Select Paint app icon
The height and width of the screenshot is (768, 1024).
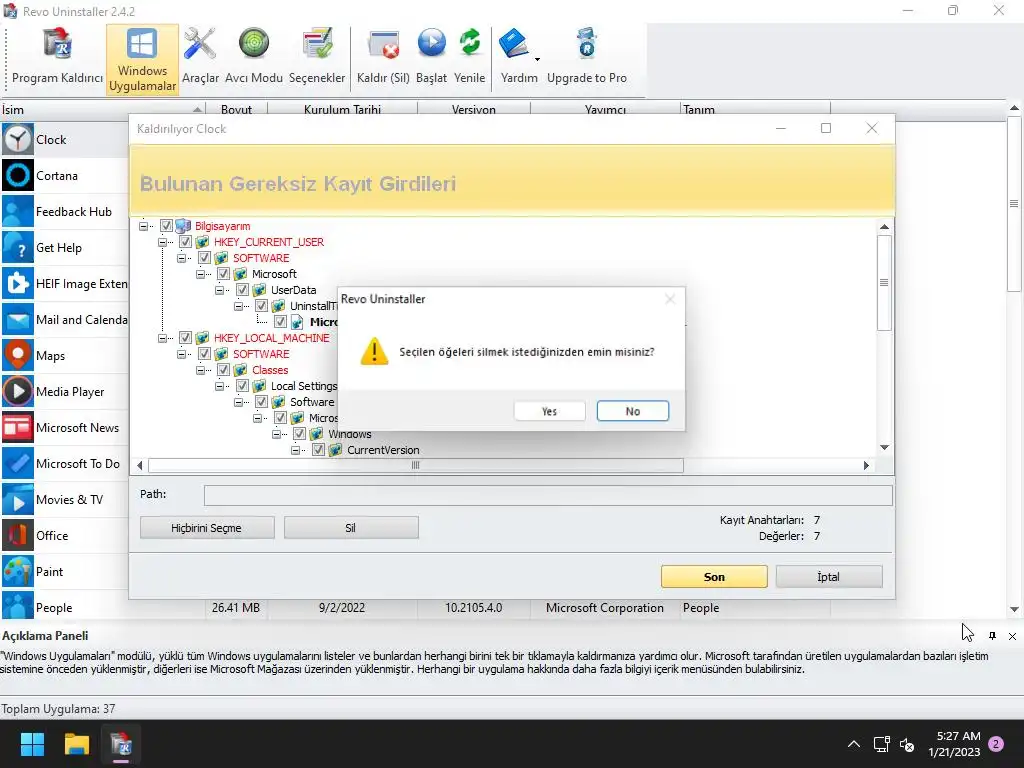(x=18, y=571)
